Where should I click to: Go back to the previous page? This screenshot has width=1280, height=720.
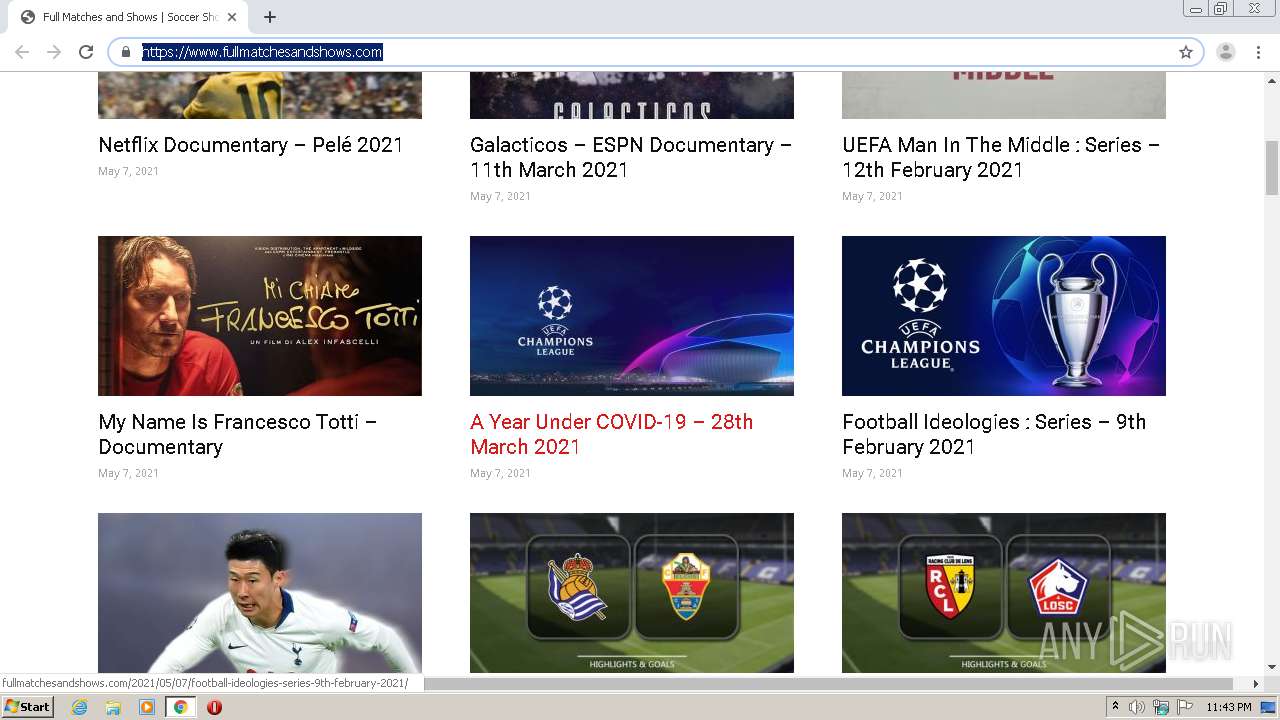[22, 52]
